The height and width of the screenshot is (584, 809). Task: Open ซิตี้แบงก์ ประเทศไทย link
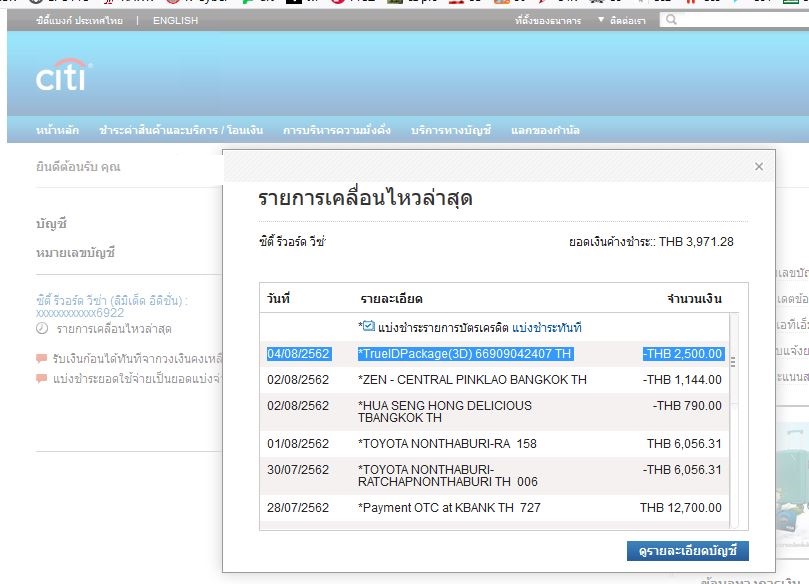pos(79,20)
